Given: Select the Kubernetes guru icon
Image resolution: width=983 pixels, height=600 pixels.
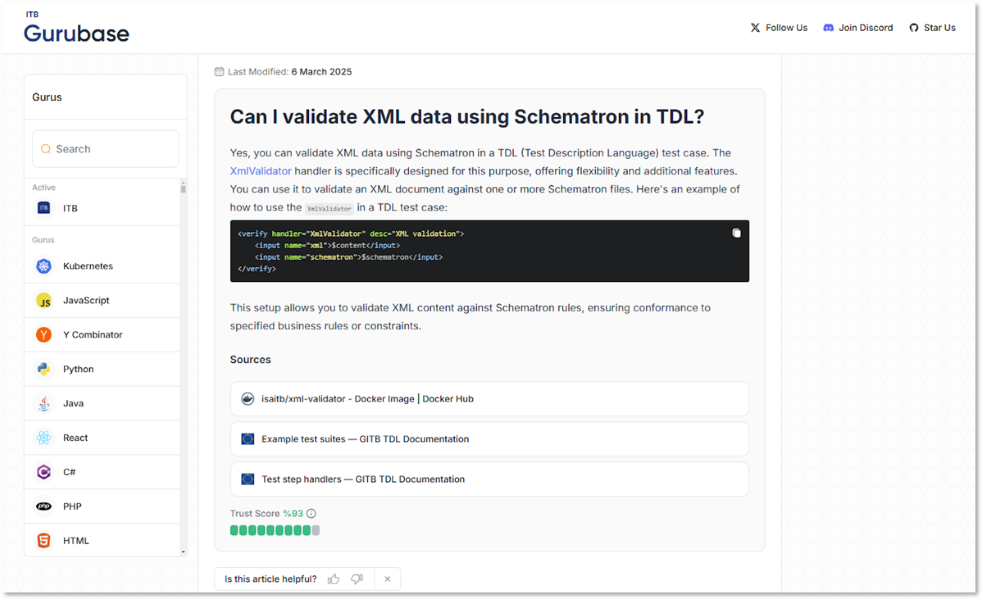Looking at the screenshot, I should (x=44, y=266).
